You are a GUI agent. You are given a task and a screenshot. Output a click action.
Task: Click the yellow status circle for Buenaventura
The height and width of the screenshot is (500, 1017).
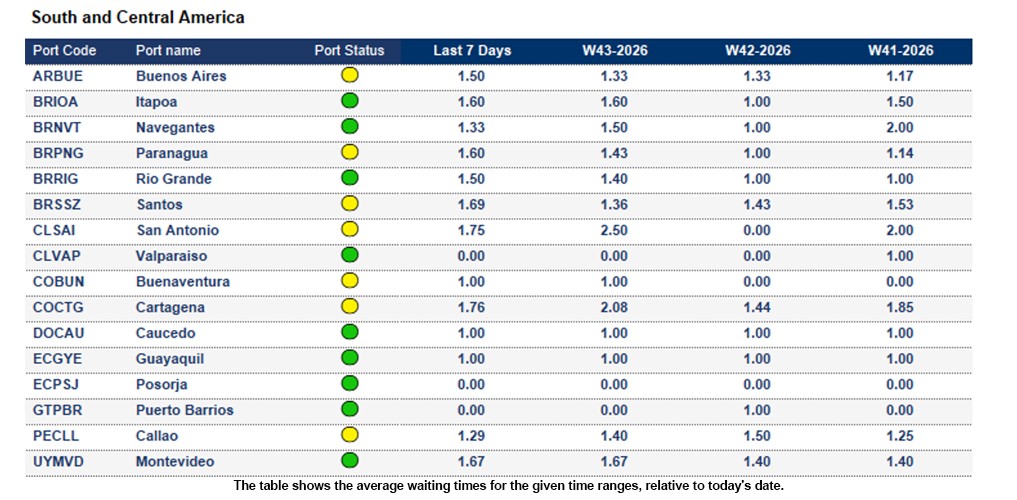[x=350, y=281]
